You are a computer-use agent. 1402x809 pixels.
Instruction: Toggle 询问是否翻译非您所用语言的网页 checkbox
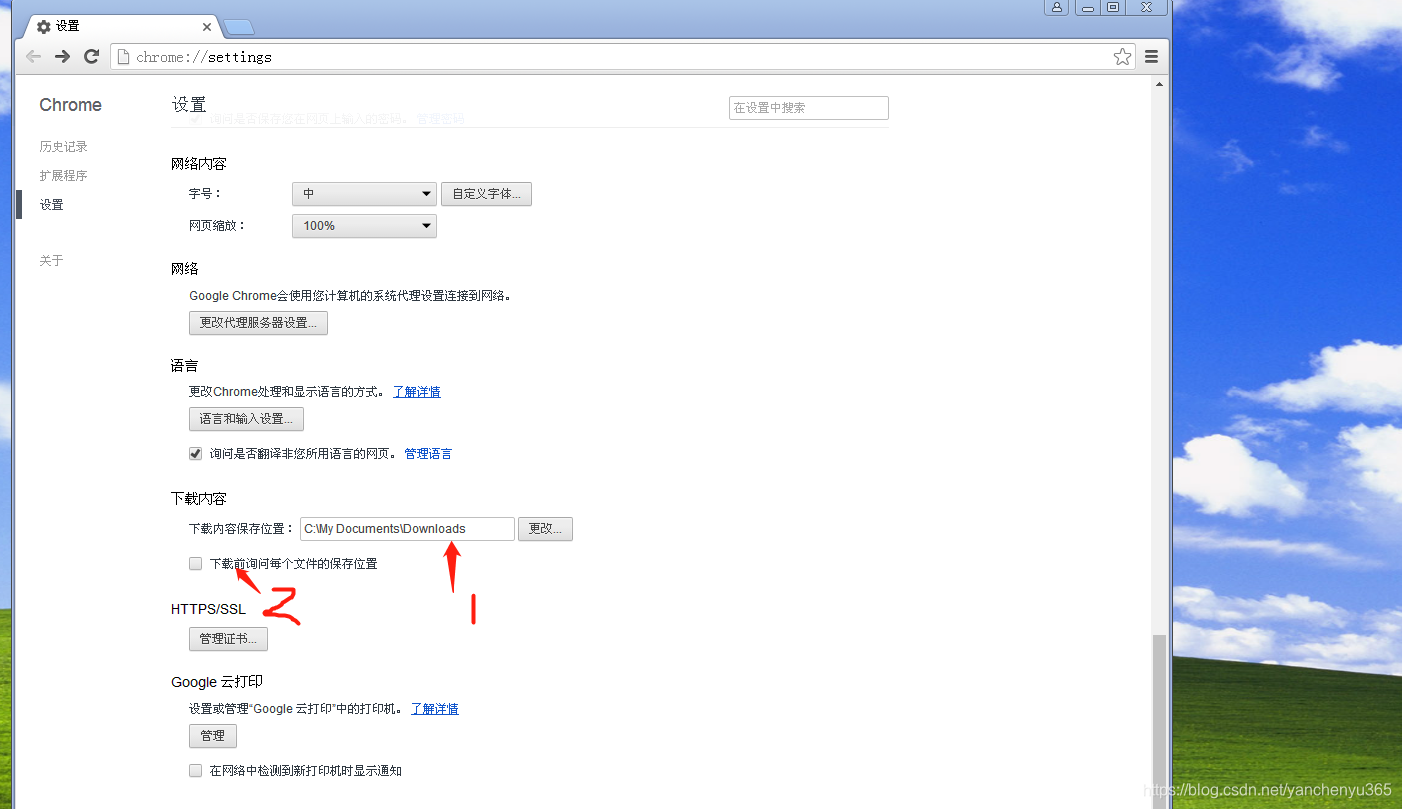point(196,454)
